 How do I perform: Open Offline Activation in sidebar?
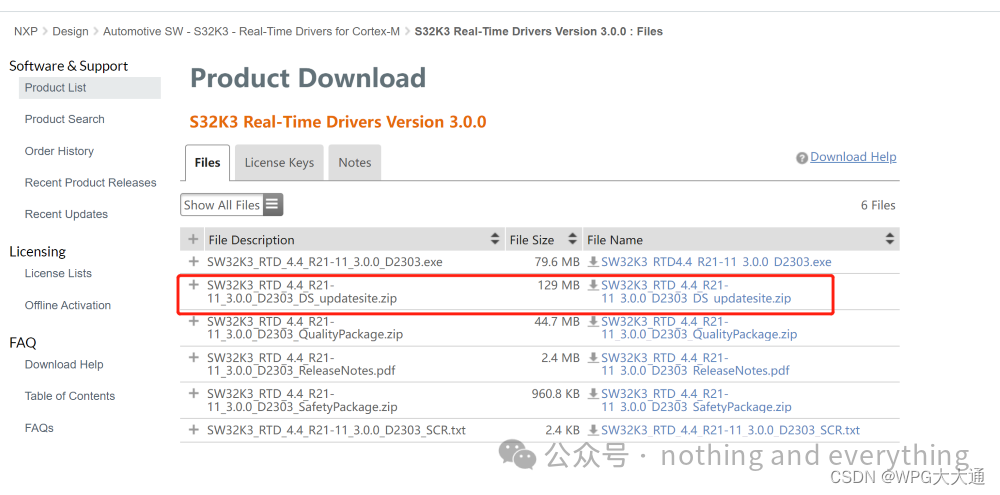coord(68,305)
